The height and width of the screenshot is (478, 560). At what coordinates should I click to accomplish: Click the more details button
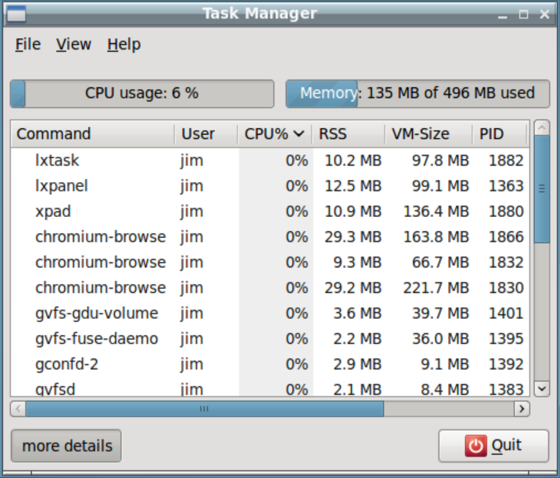point(66,446)
